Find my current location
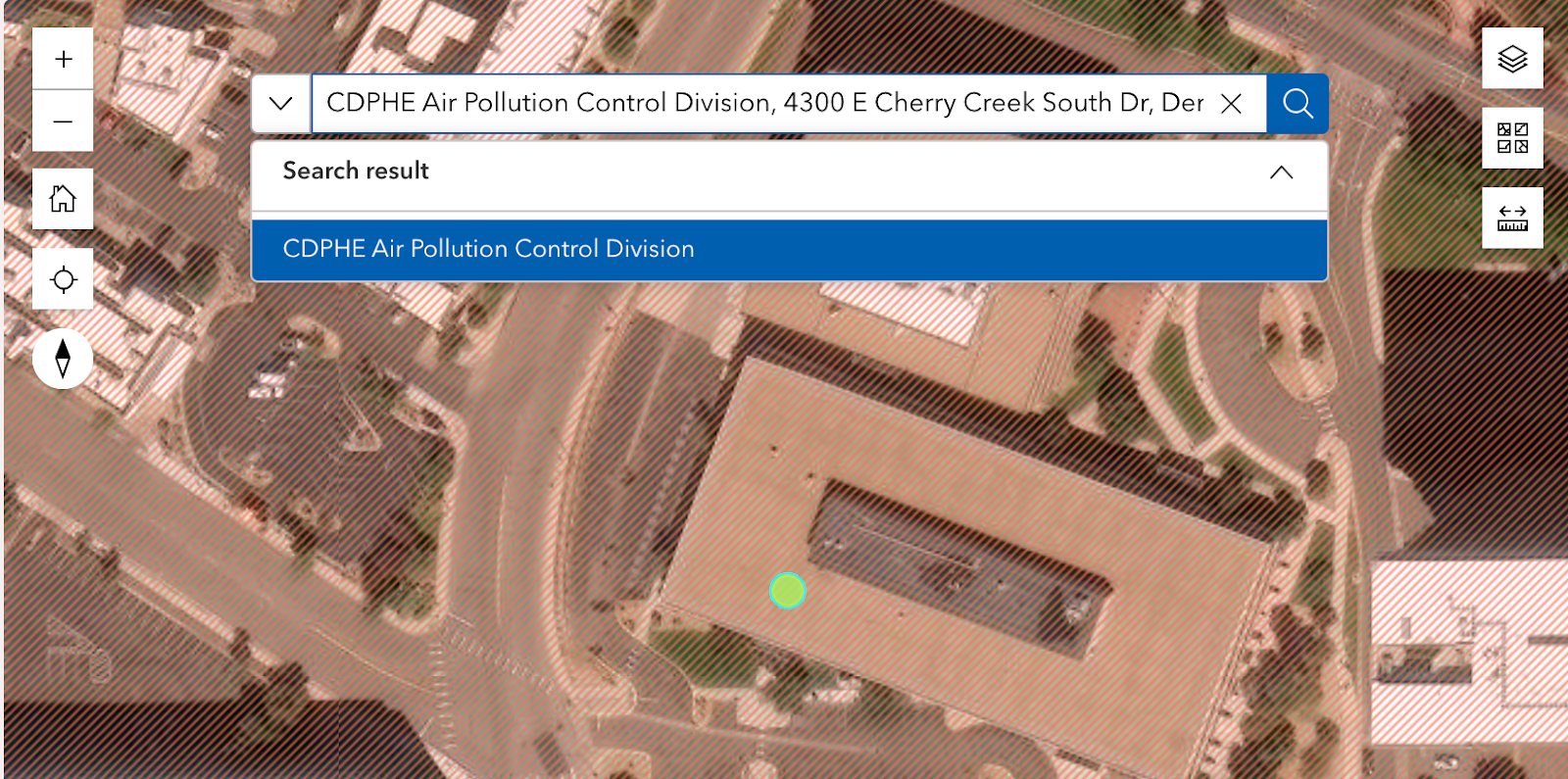The height and width of the screenshot is (779, 1568). point(63,279)
